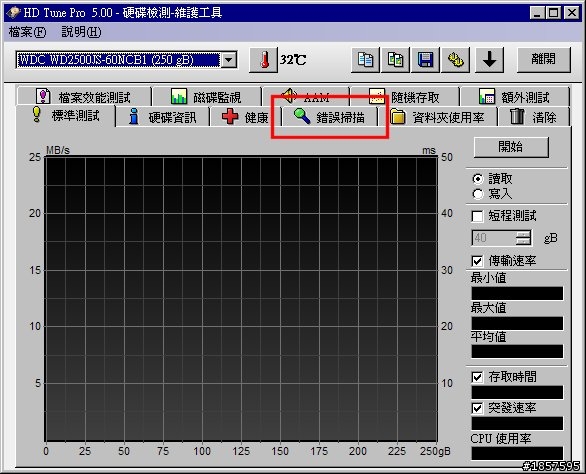
Task: Open the 說明(H) help menu
Action: [81, 32]
